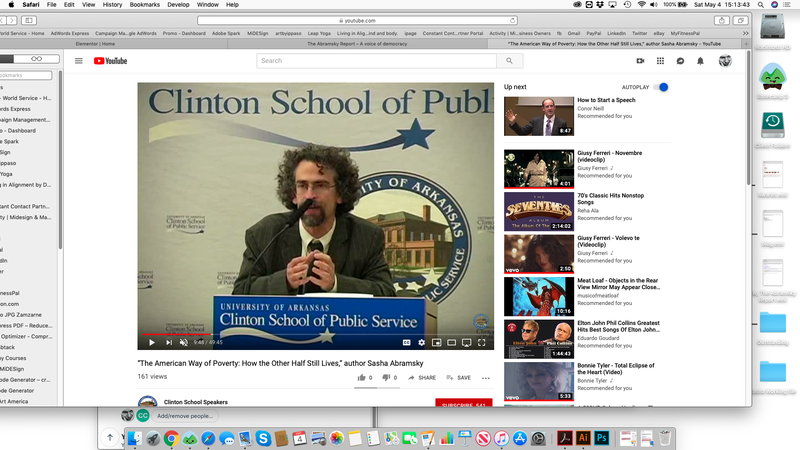This screenshot has height=450, width=800.
Task: Open the History menu
Action: point(112,5)
